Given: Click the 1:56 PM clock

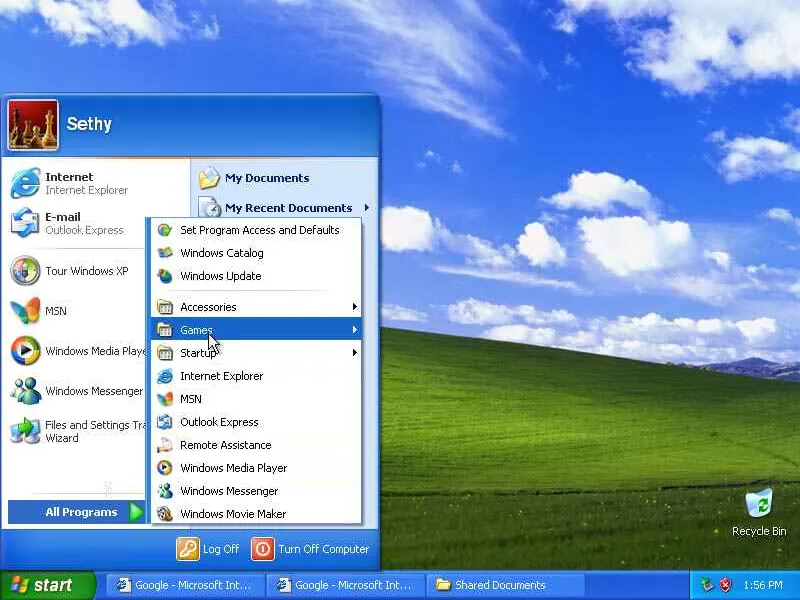Looking at the screenshot, I should [x=763, y=585].
